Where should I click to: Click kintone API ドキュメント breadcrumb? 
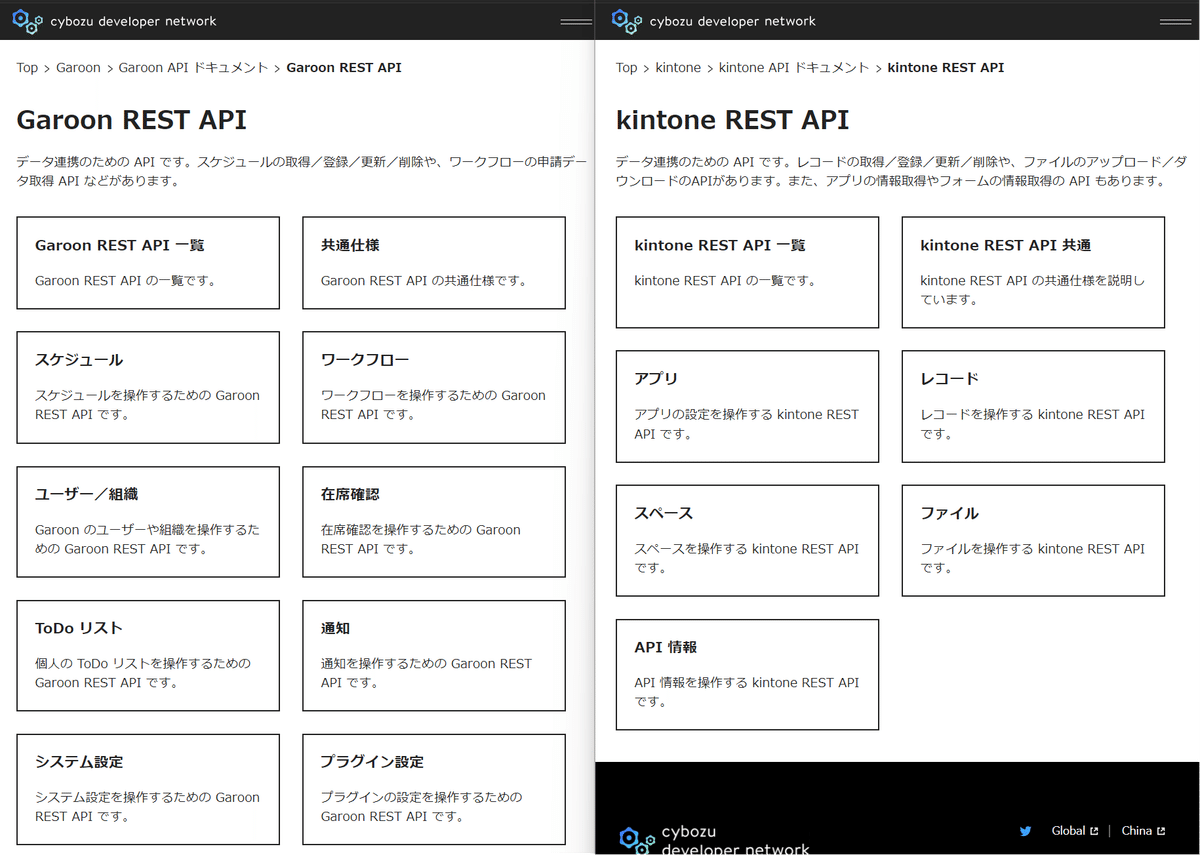tap(794, 68)
